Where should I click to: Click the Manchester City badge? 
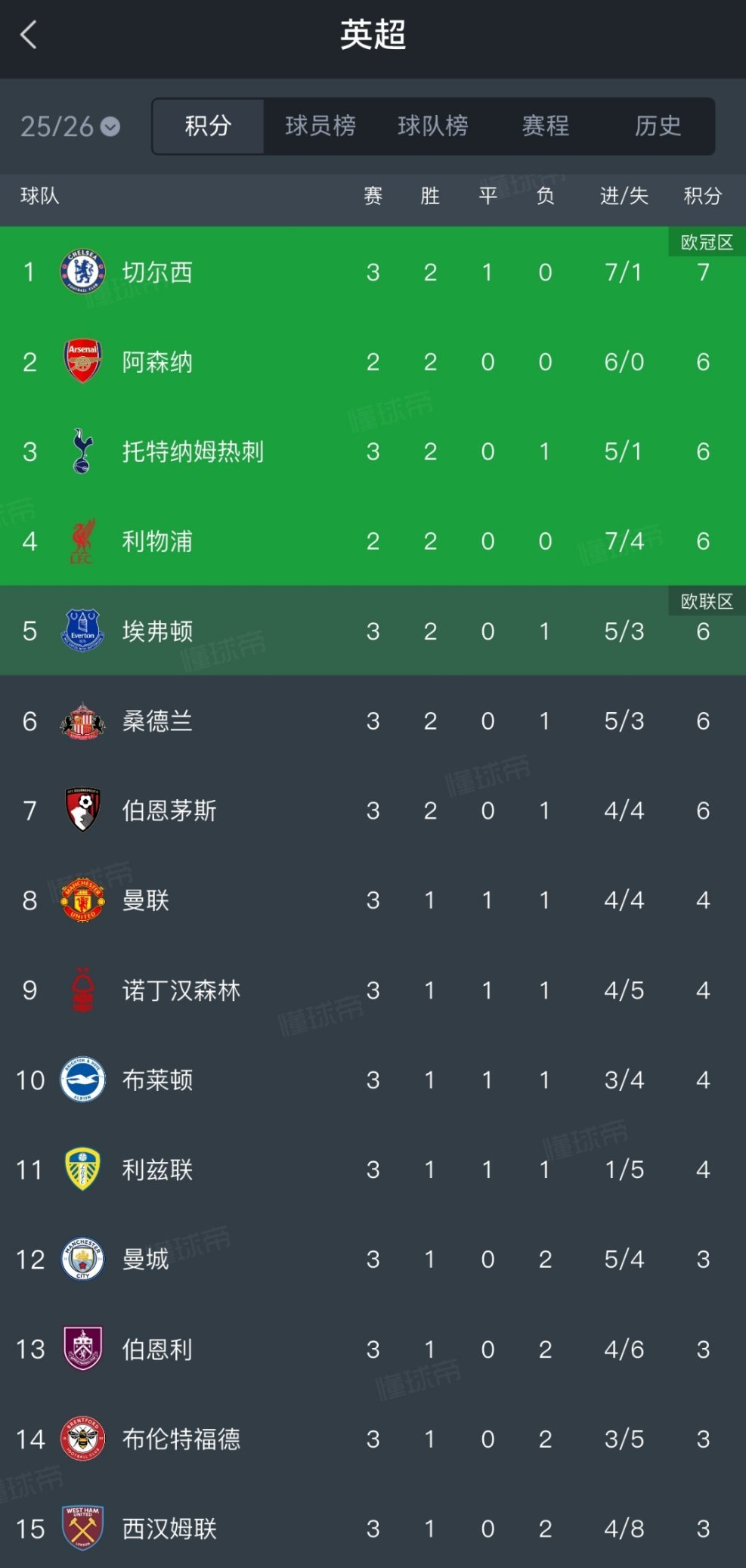click(82, 1259)
